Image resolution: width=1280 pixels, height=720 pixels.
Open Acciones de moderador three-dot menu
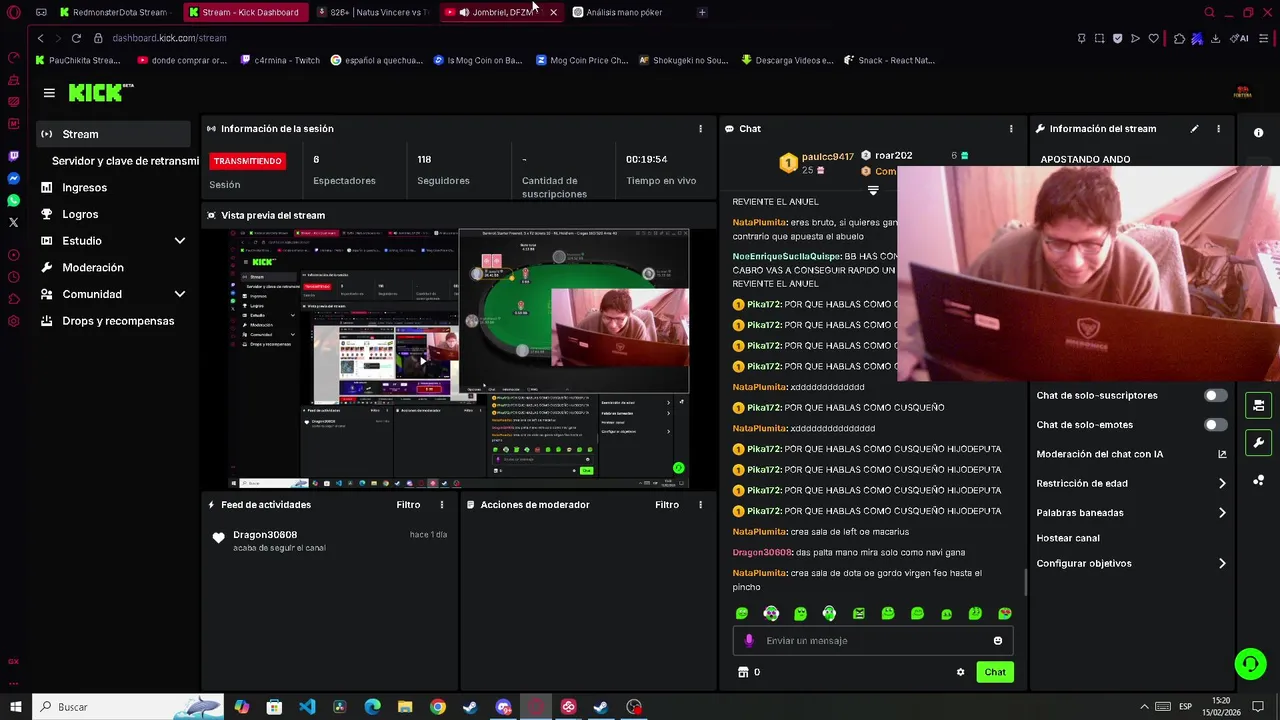(700, 505)
